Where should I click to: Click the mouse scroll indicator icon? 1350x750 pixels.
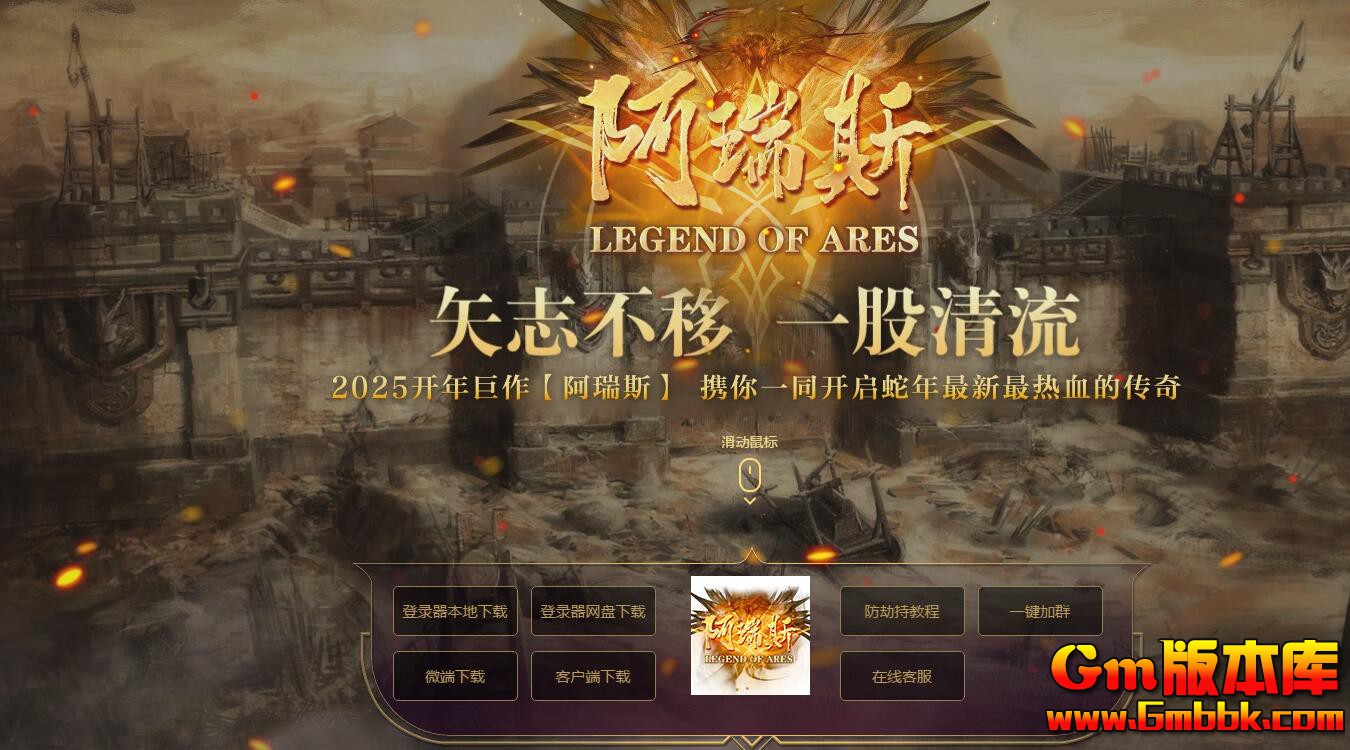pyautogui.click(x=750, y=474)
